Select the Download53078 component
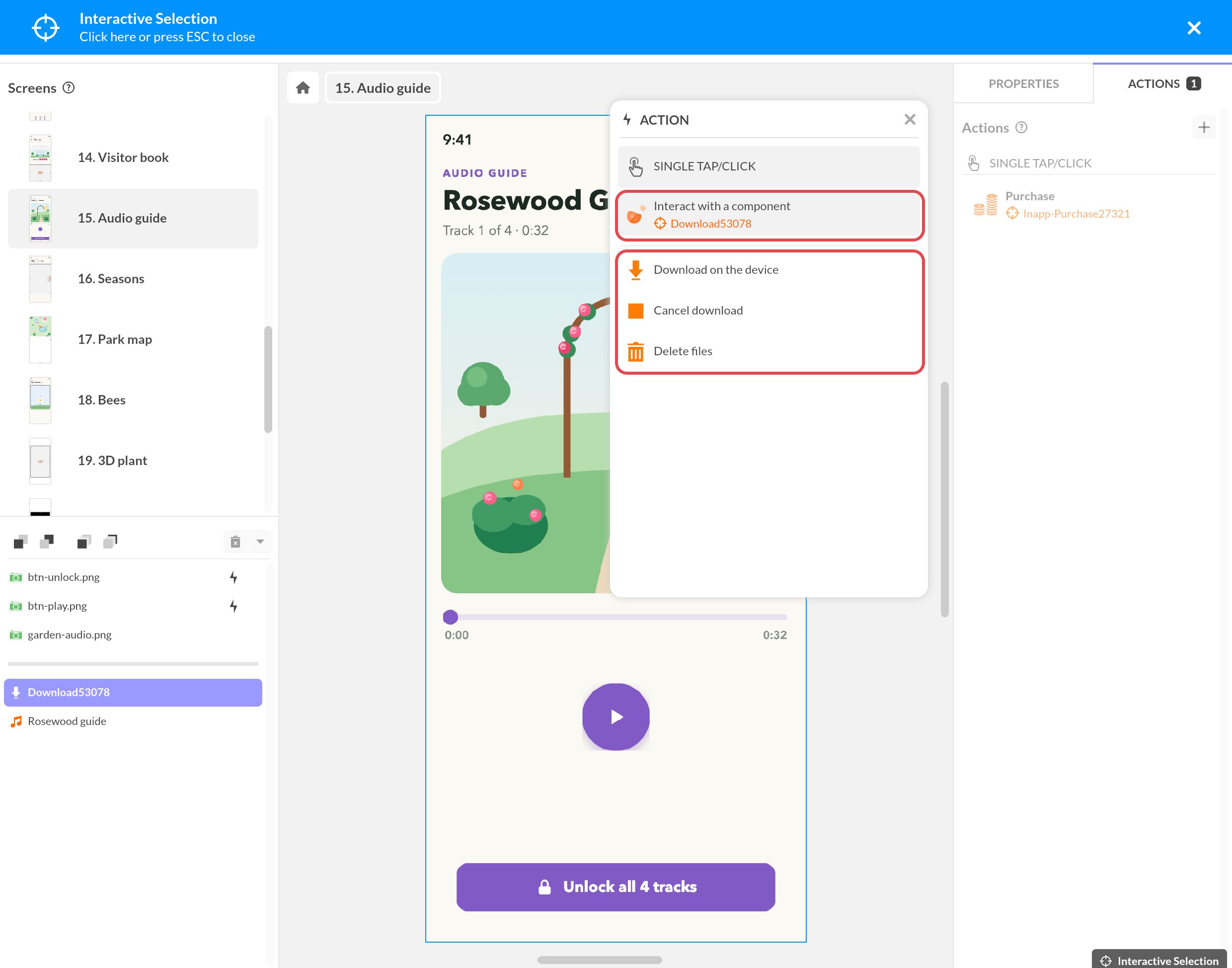This screenshot has height=968, width=1232. pos(133,693)
